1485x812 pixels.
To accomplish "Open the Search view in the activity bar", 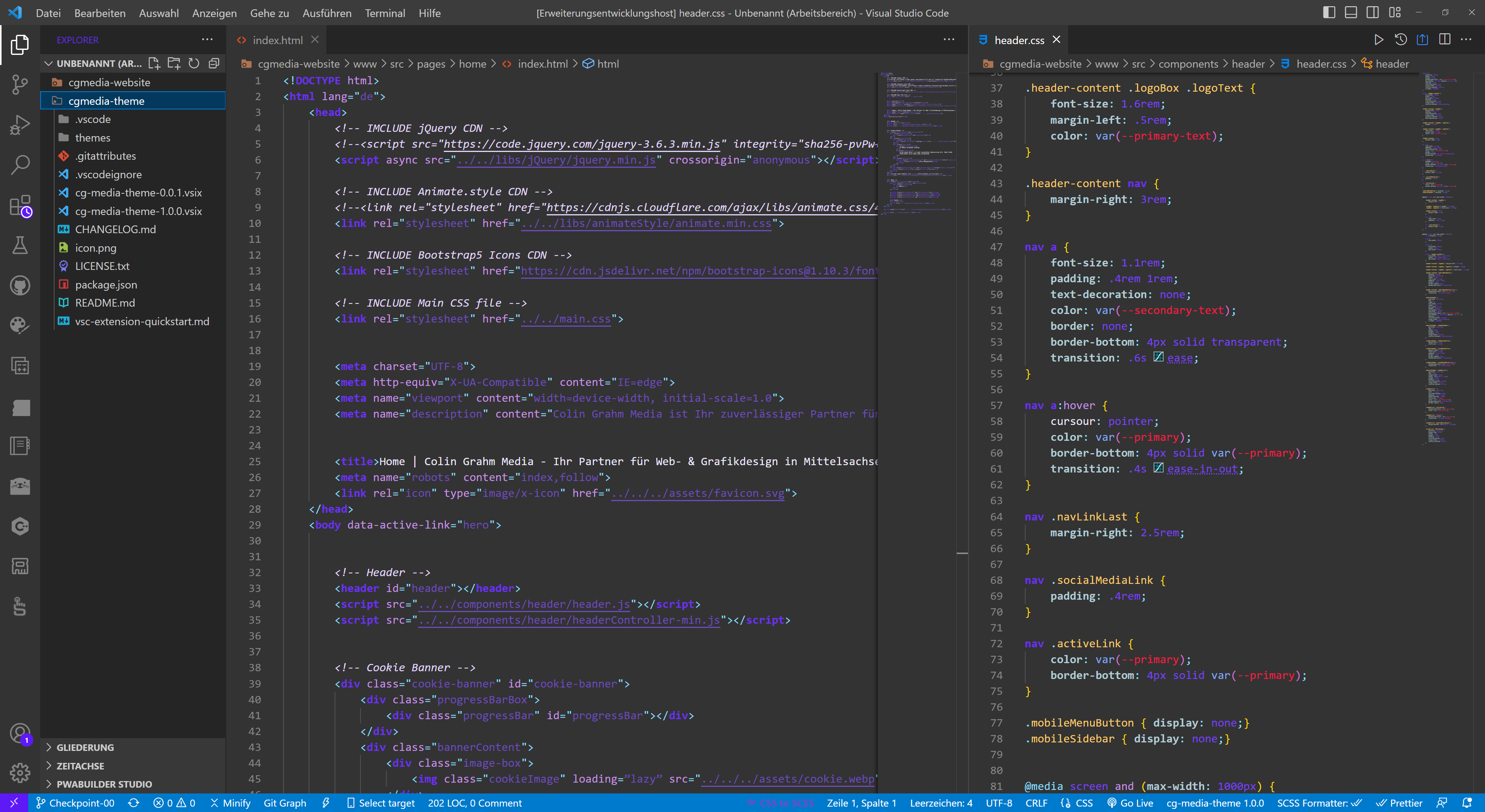I will 20,164.
